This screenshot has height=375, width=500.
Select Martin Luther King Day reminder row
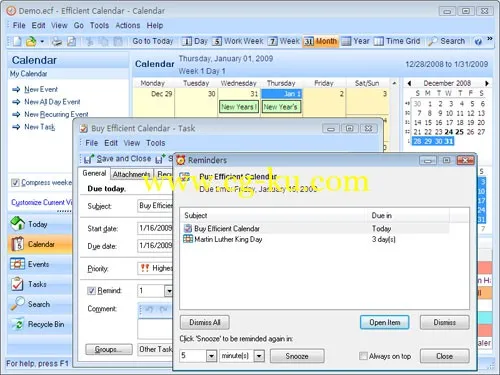(x=316, y=239)
